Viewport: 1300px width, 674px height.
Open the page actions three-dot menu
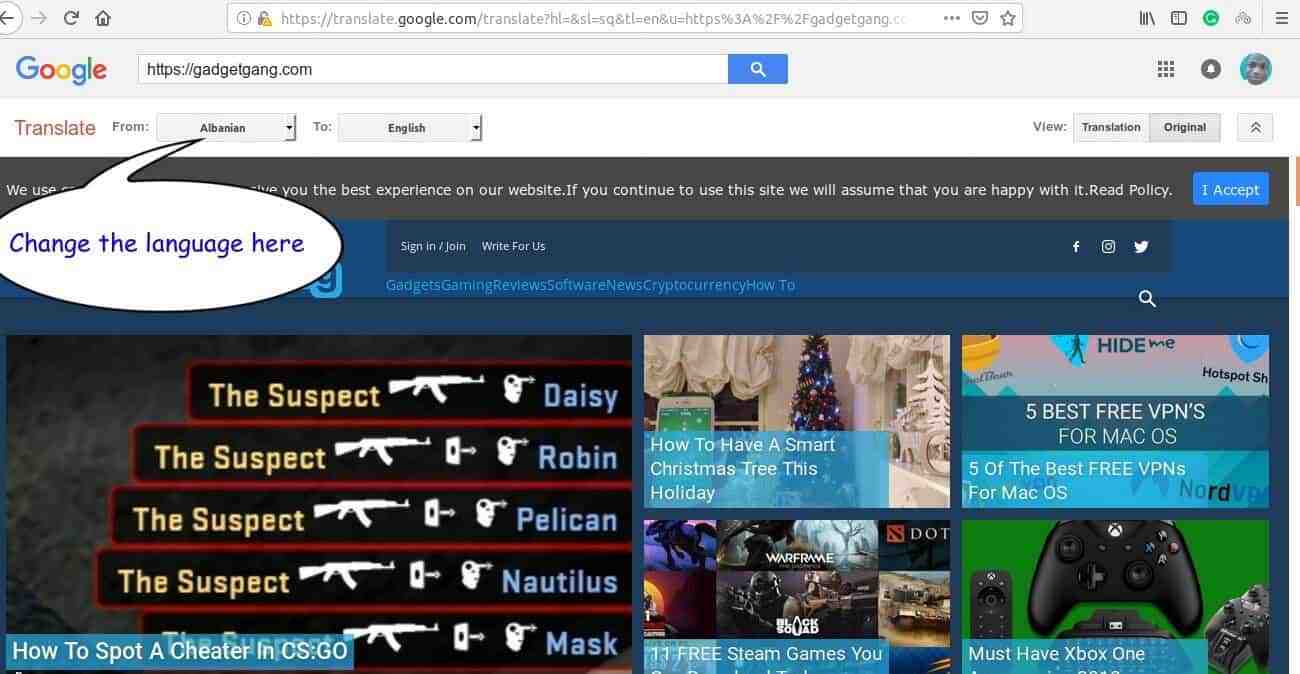[952, 18]
